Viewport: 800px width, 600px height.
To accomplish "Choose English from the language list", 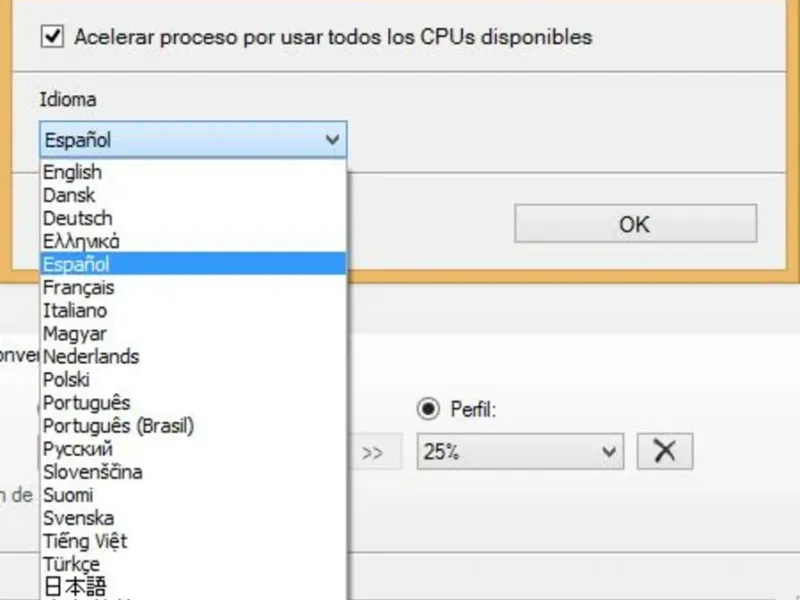I will [73, 172].
